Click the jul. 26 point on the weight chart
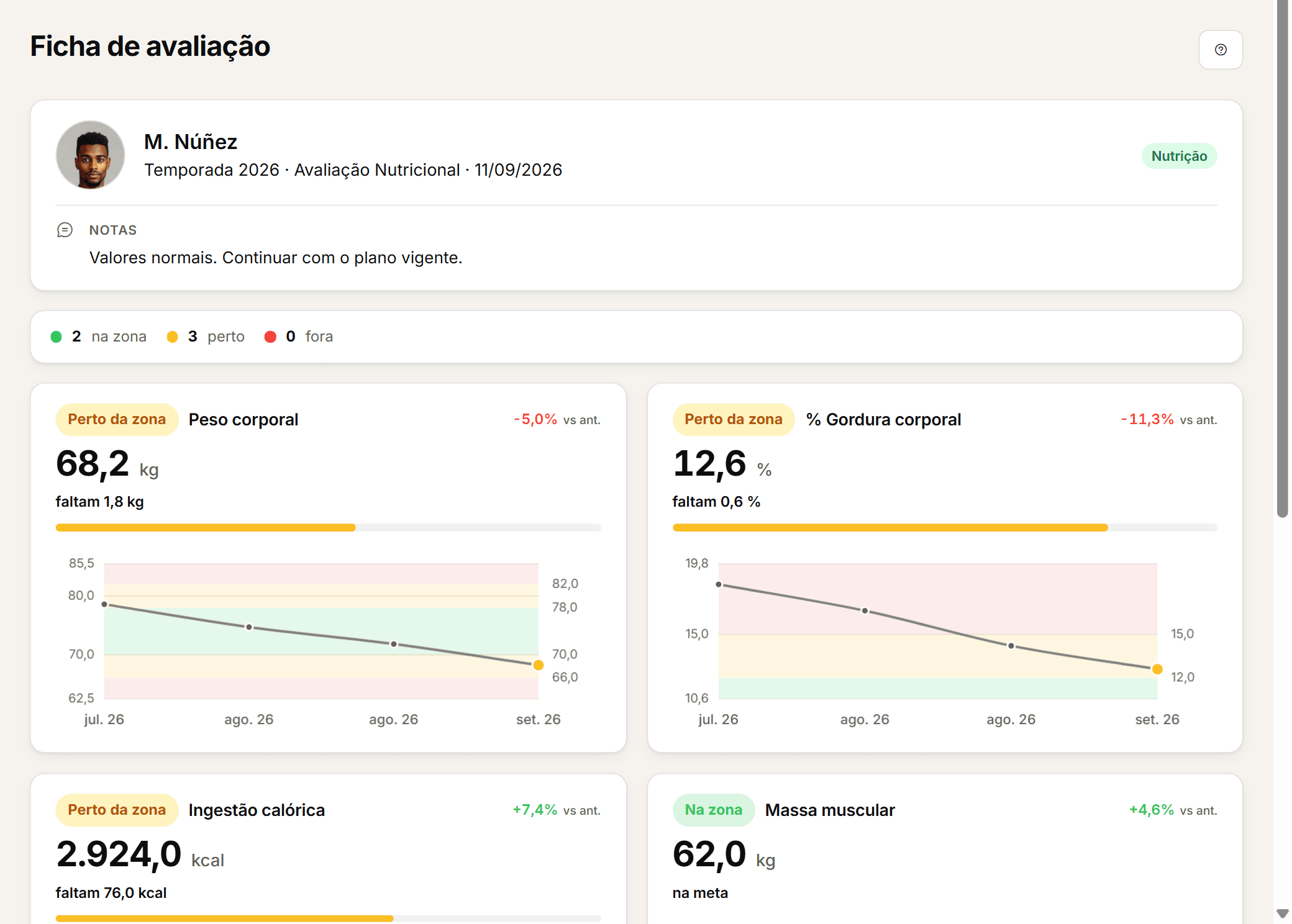The height and width of the screenshot is (924, 1292). 104,604
